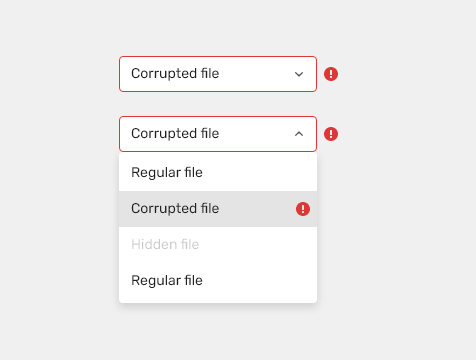476x360 pixels.
Task: Click the up chevron icon in the open select
Action: pos(299,134)
